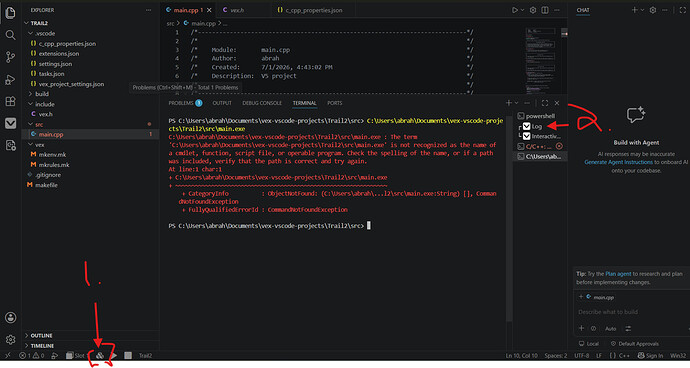The height and width of the screenshot is (368, 690).
Task: Toggle the Interactive checkbox in terminal list
Action: [x=526, y=136]
